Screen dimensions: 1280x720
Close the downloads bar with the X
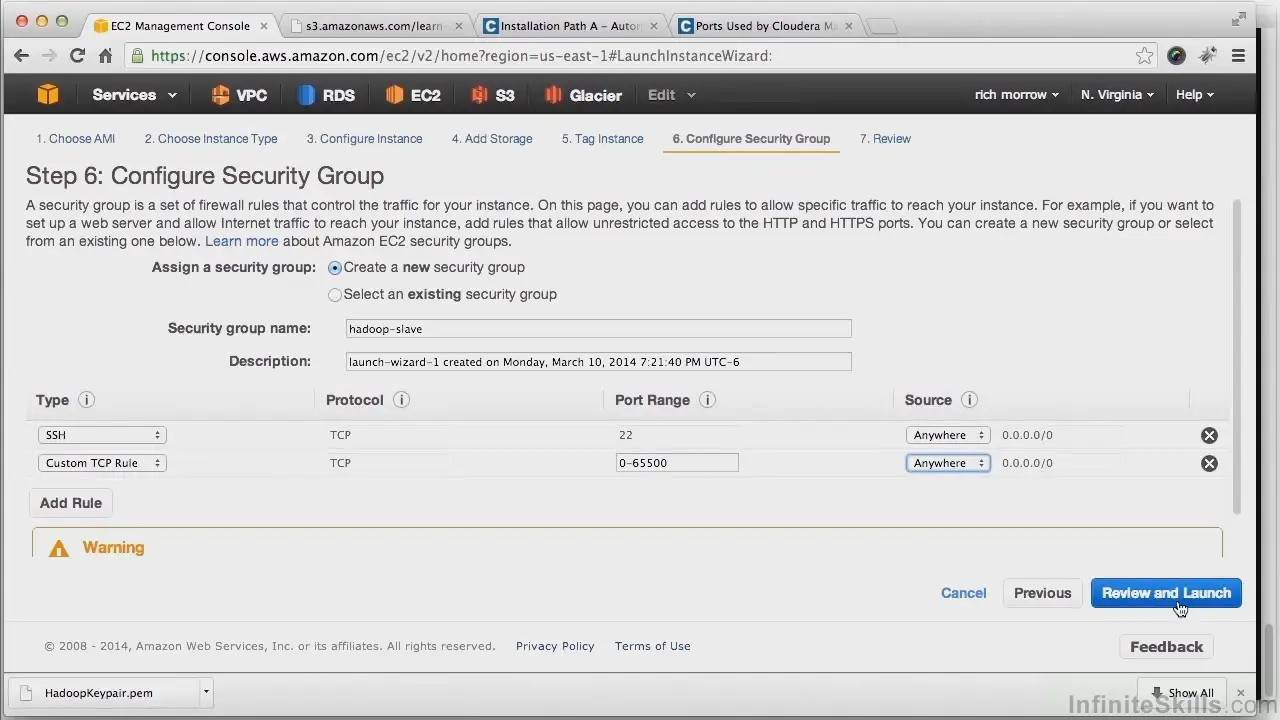pyautogui.click(x=1241, y=693)
